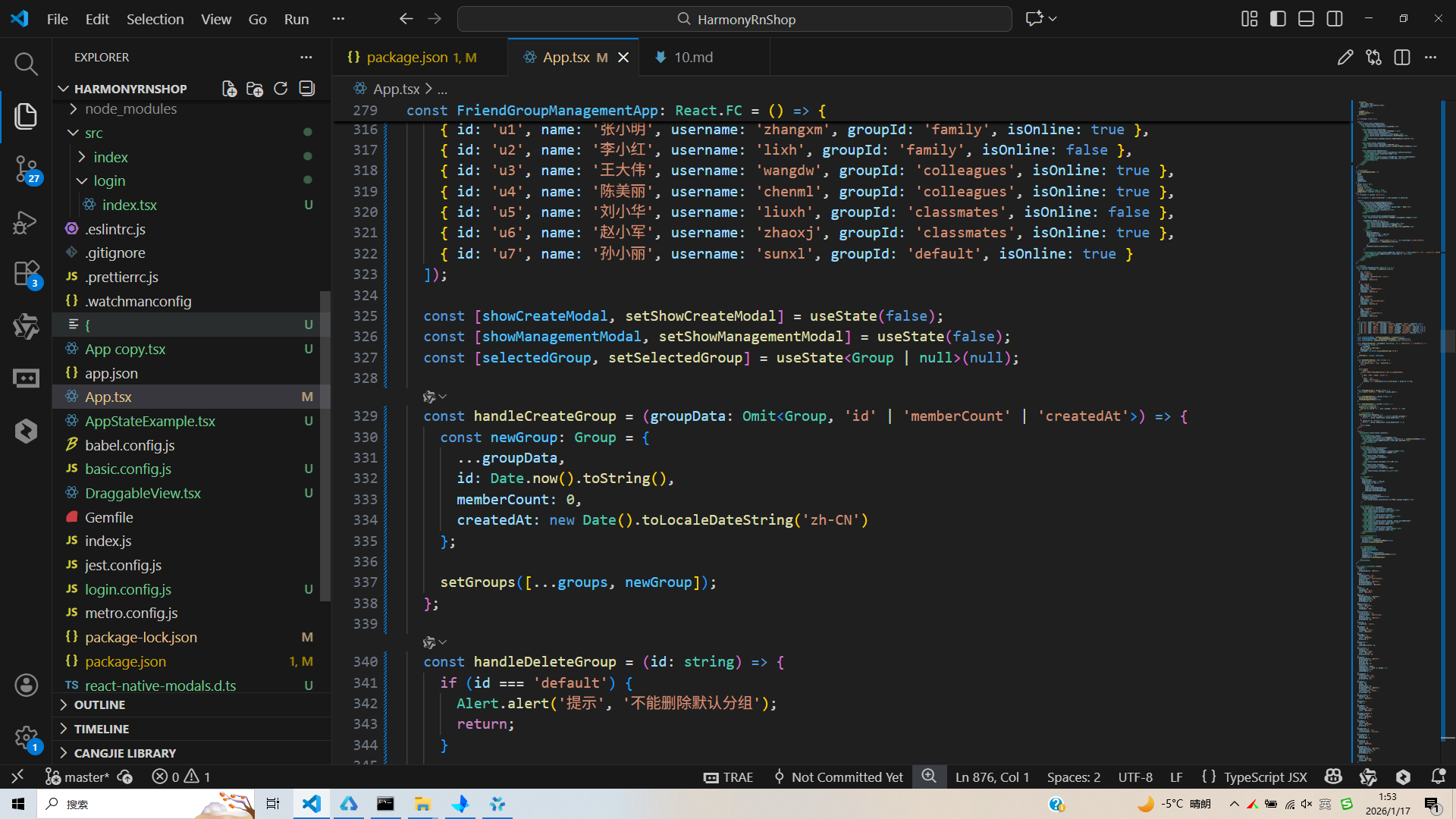The height and width of the screenshot is (819, 1456).
Task: Click TypeScript JSX language mode
Action: point(1265,777)
